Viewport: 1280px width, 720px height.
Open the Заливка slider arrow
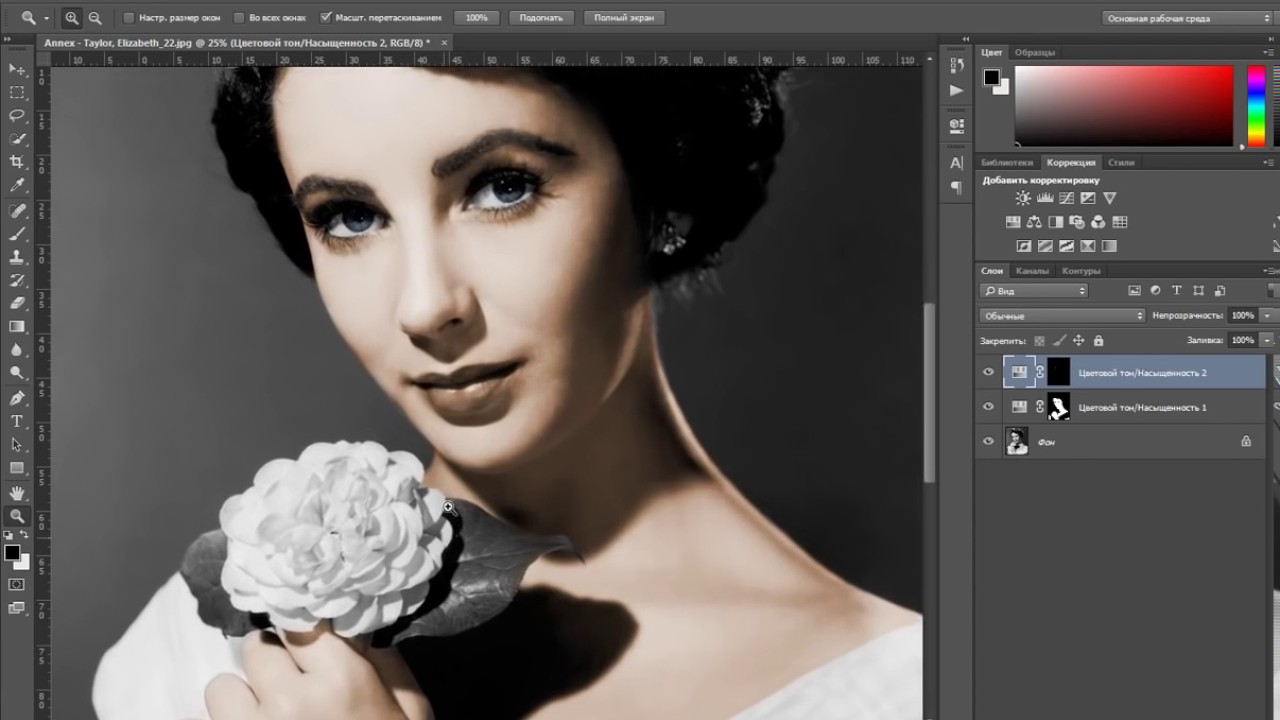click(1267, 341)
